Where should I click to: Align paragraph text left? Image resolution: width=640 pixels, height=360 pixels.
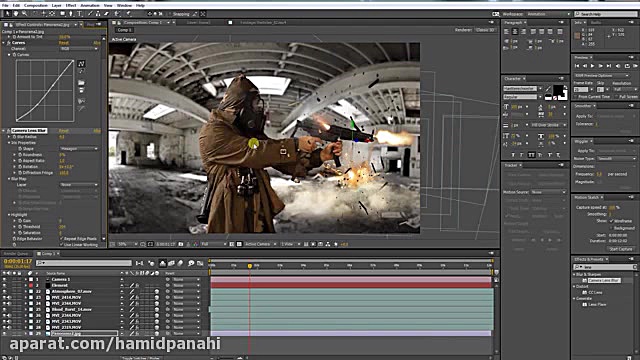pos(507,31)
